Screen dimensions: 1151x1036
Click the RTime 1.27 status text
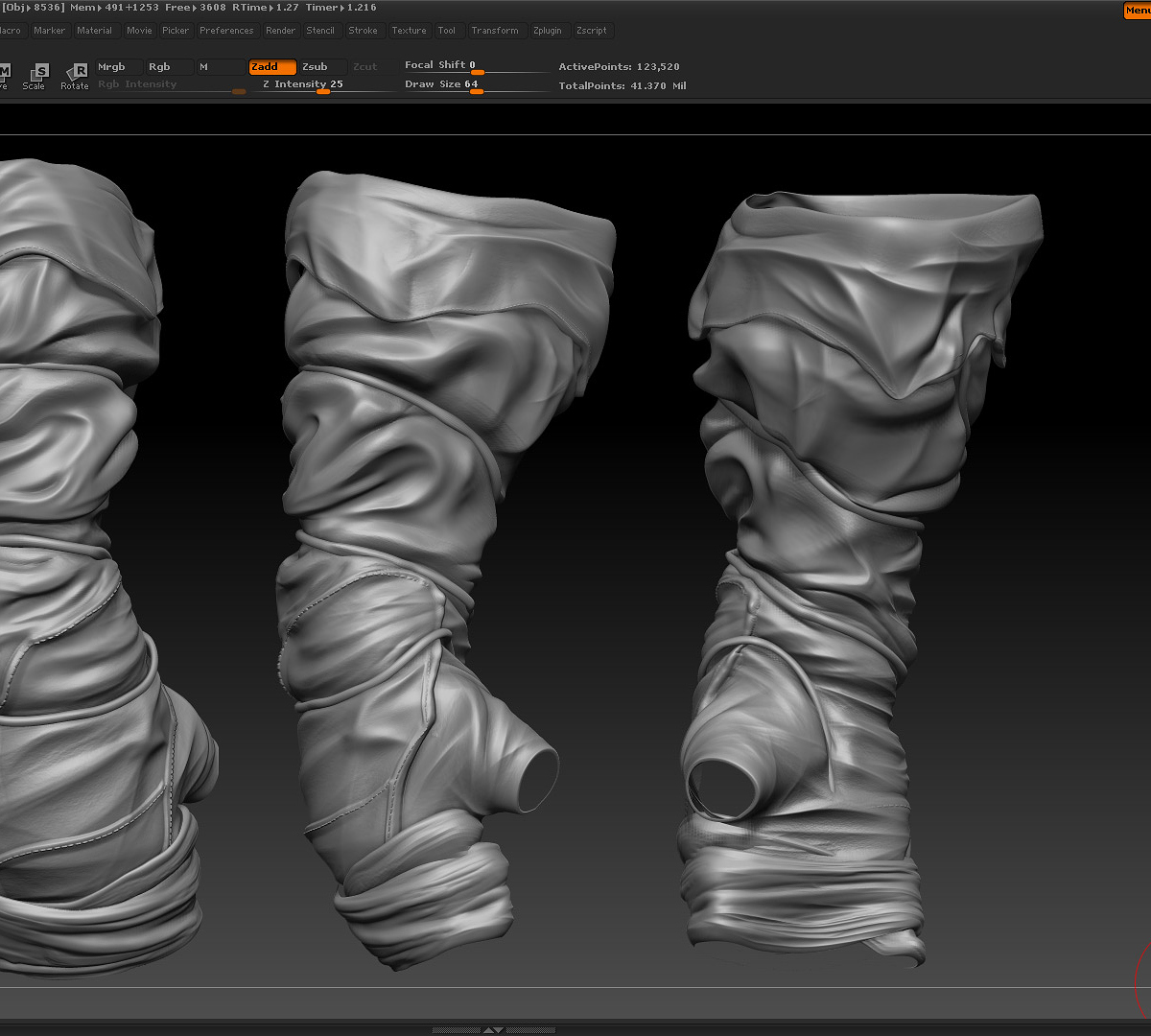tap(266, 8)
